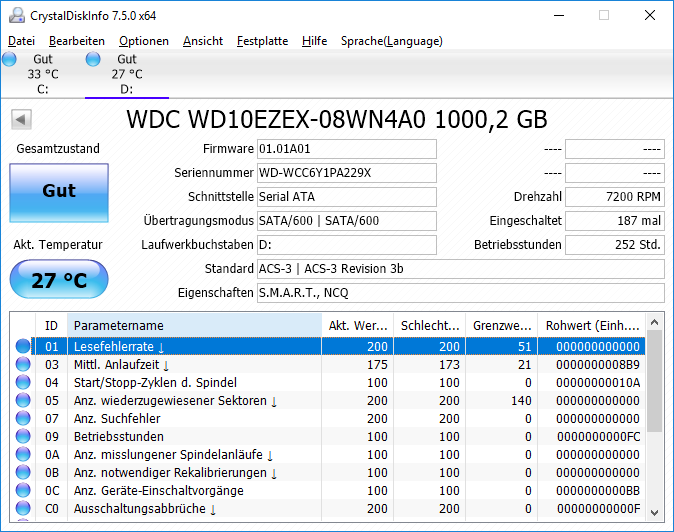Click raw value 0000000000FC
Image resolution: width=674 pixels, height=532 pixels.
598,437
